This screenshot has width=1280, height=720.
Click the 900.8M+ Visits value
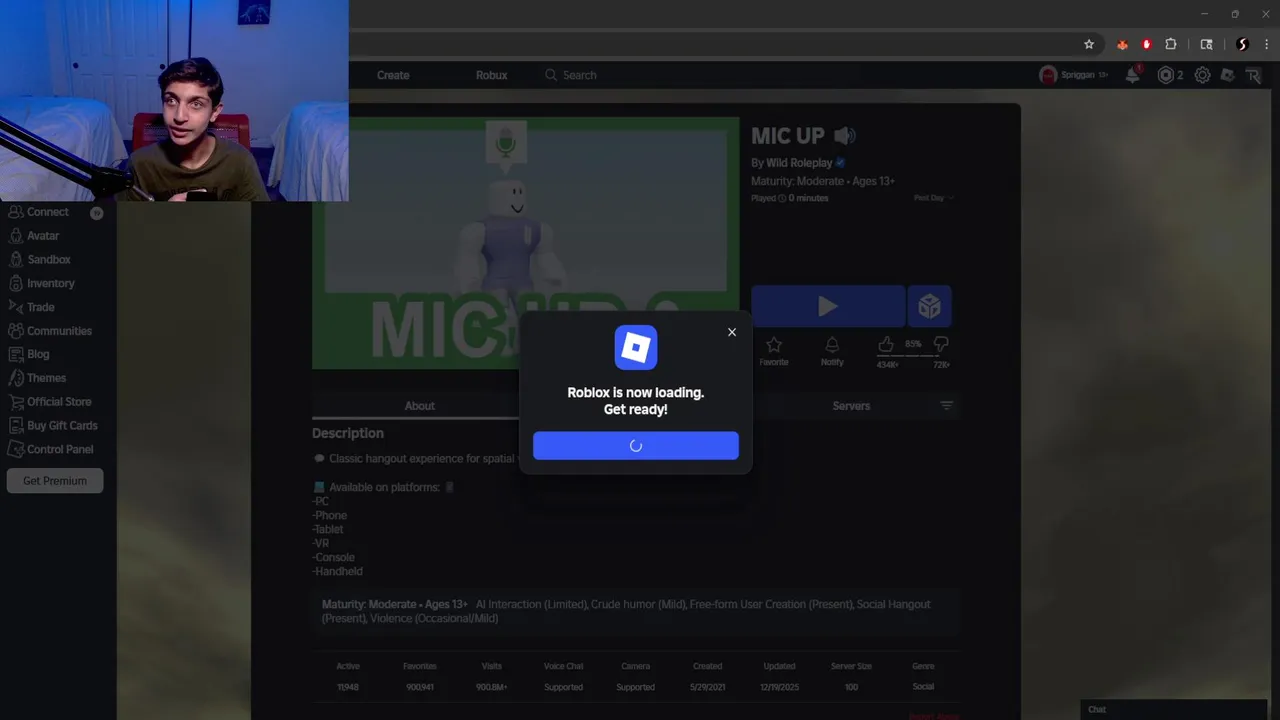491,687
